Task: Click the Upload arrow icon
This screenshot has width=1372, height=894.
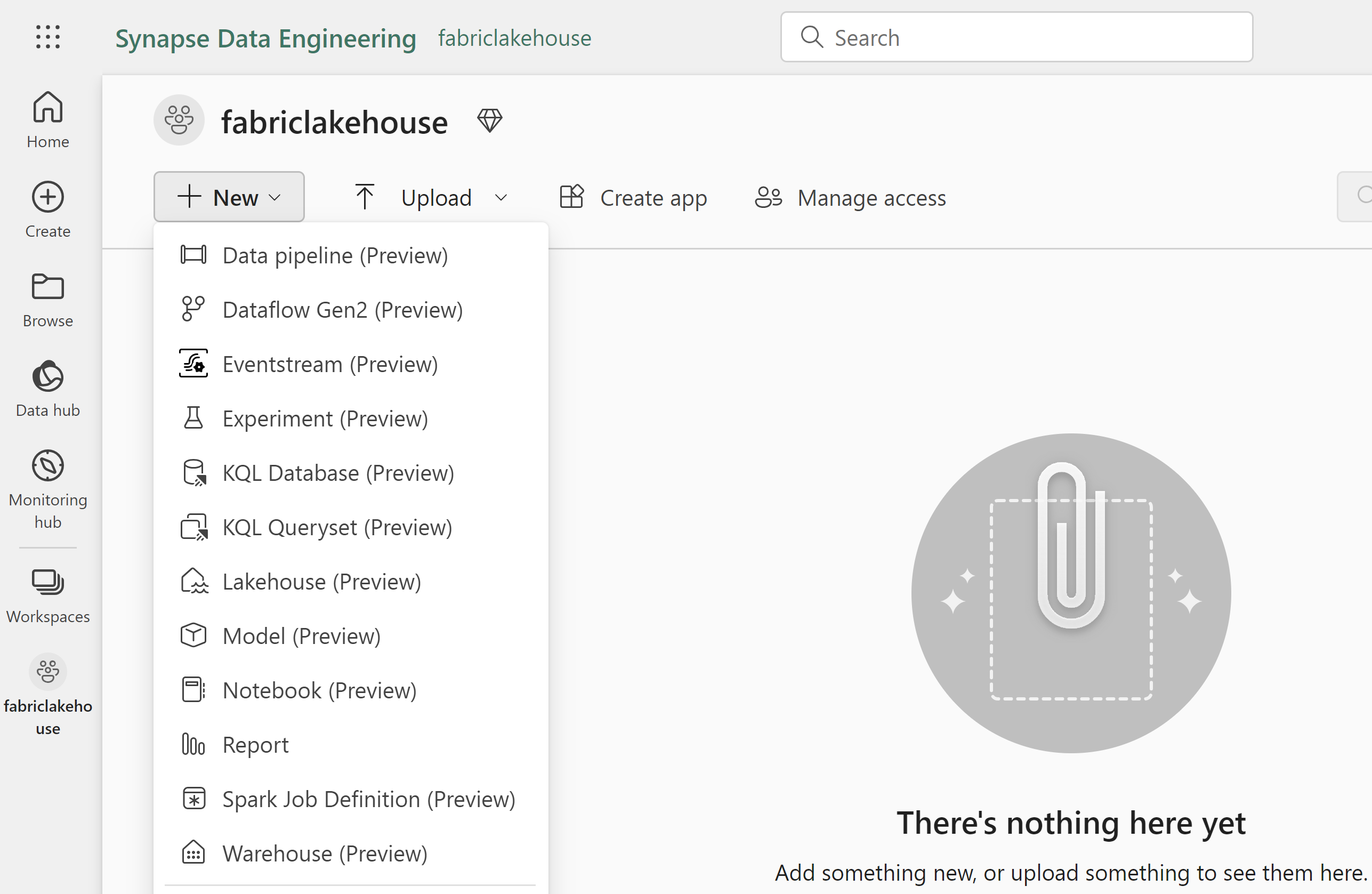Action: pos(365,197)
